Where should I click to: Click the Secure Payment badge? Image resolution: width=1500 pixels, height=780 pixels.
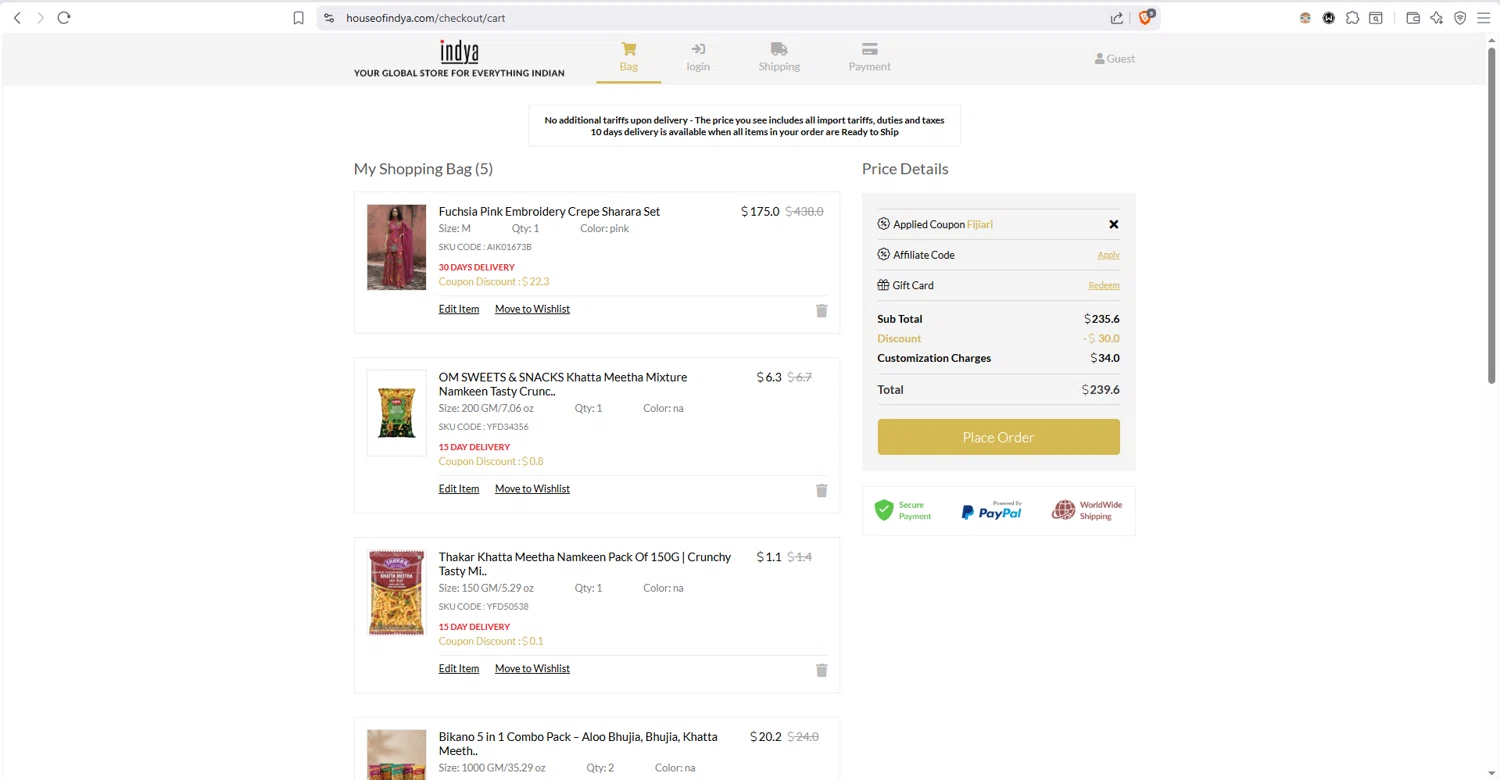tap(903, 511)
